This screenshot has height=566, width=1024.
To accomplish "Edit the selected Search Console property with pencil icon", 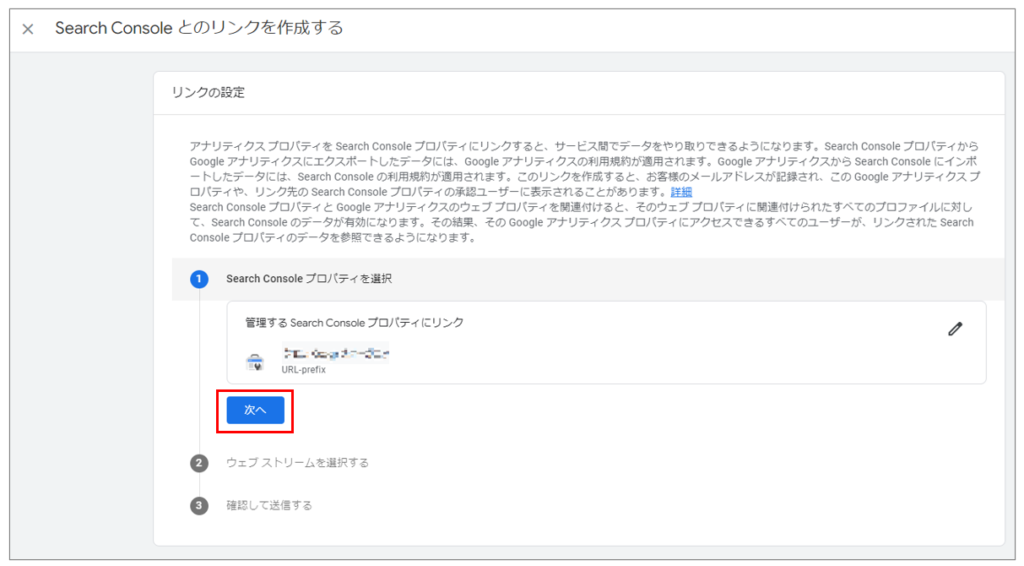I will [x=955, y=329].
